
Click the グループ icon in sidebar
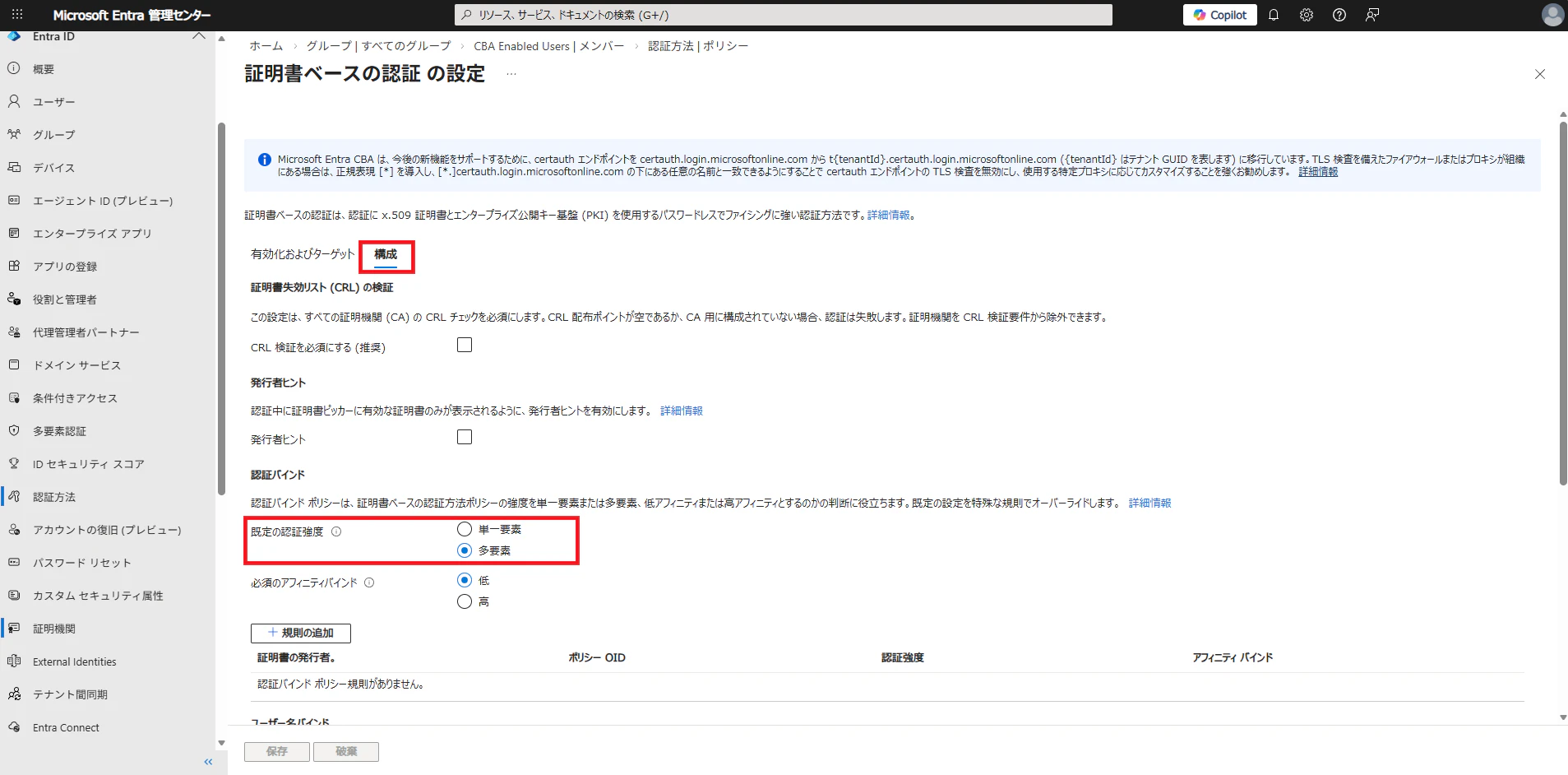tap(14, 134)
